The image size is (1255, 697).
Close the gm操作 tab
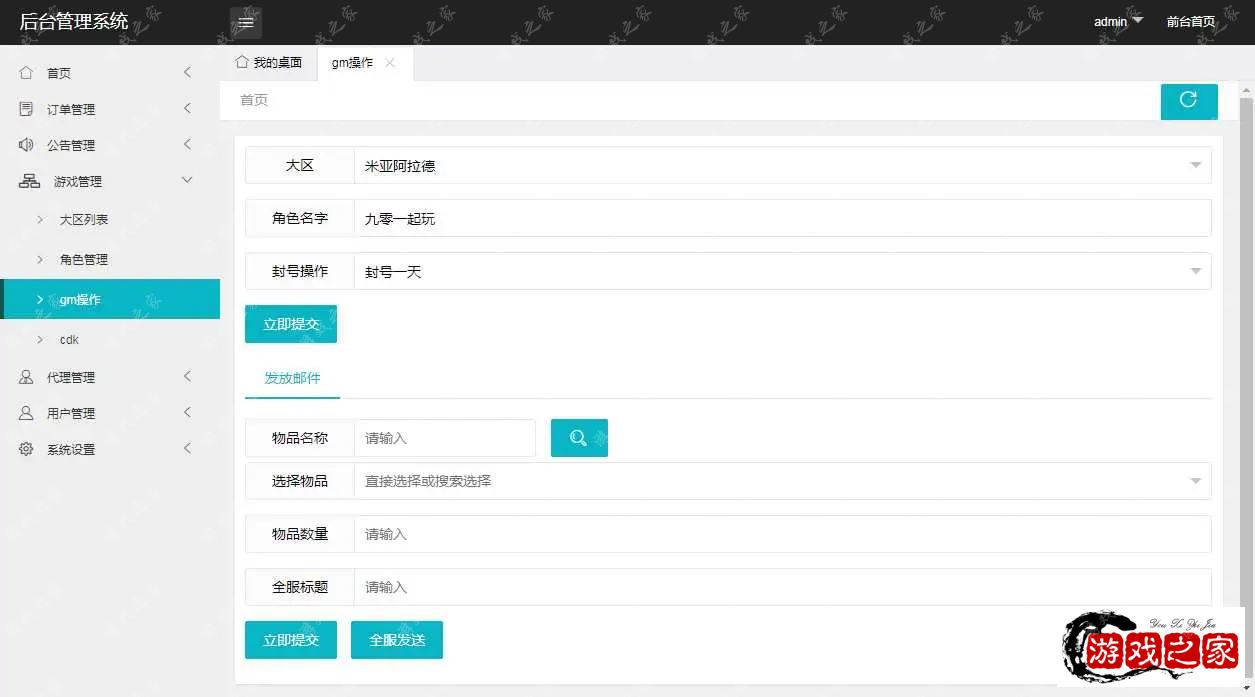pyautogui.click(x=390, y=63)
